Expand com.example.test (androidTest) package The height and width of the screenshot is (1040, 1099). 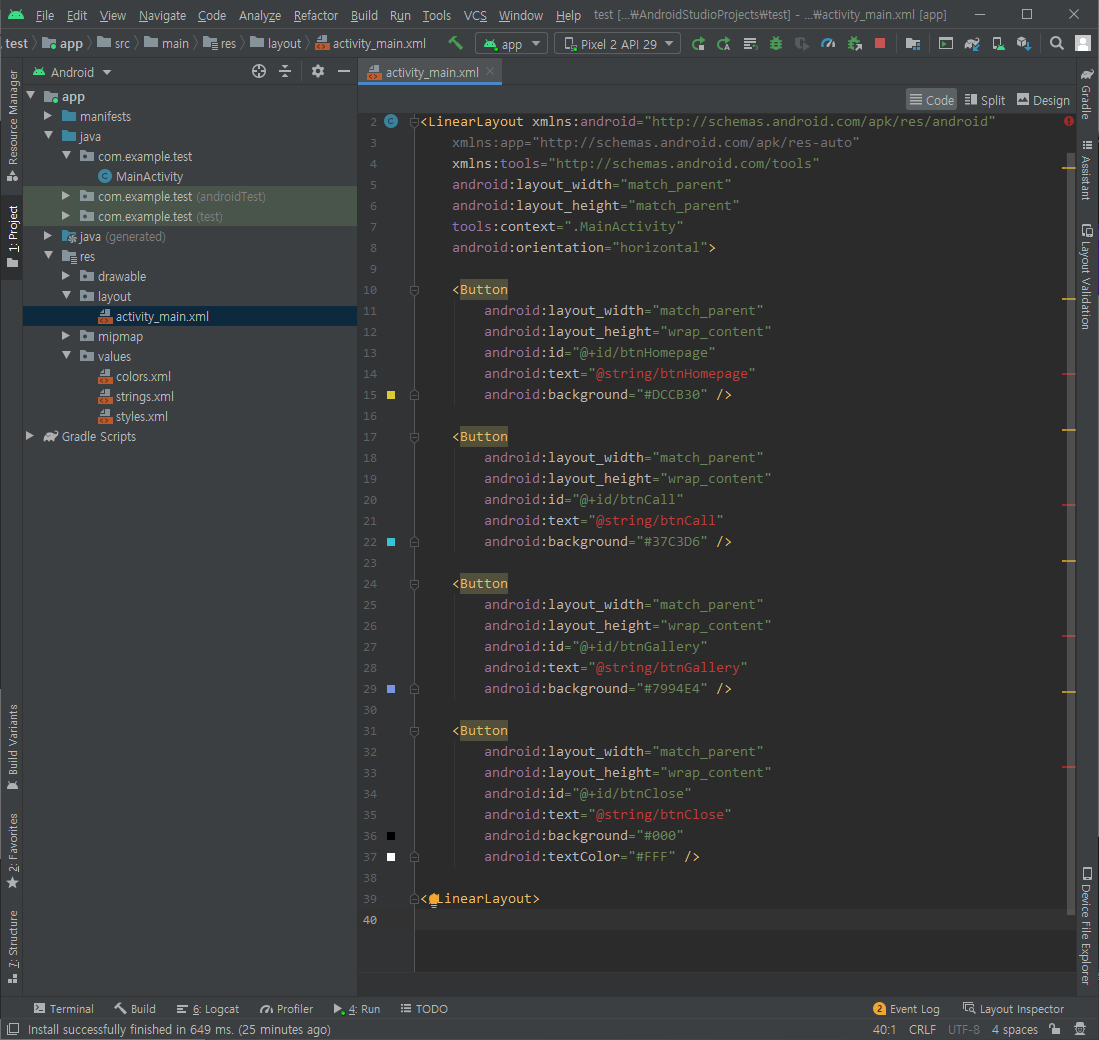tap(66, 196)
